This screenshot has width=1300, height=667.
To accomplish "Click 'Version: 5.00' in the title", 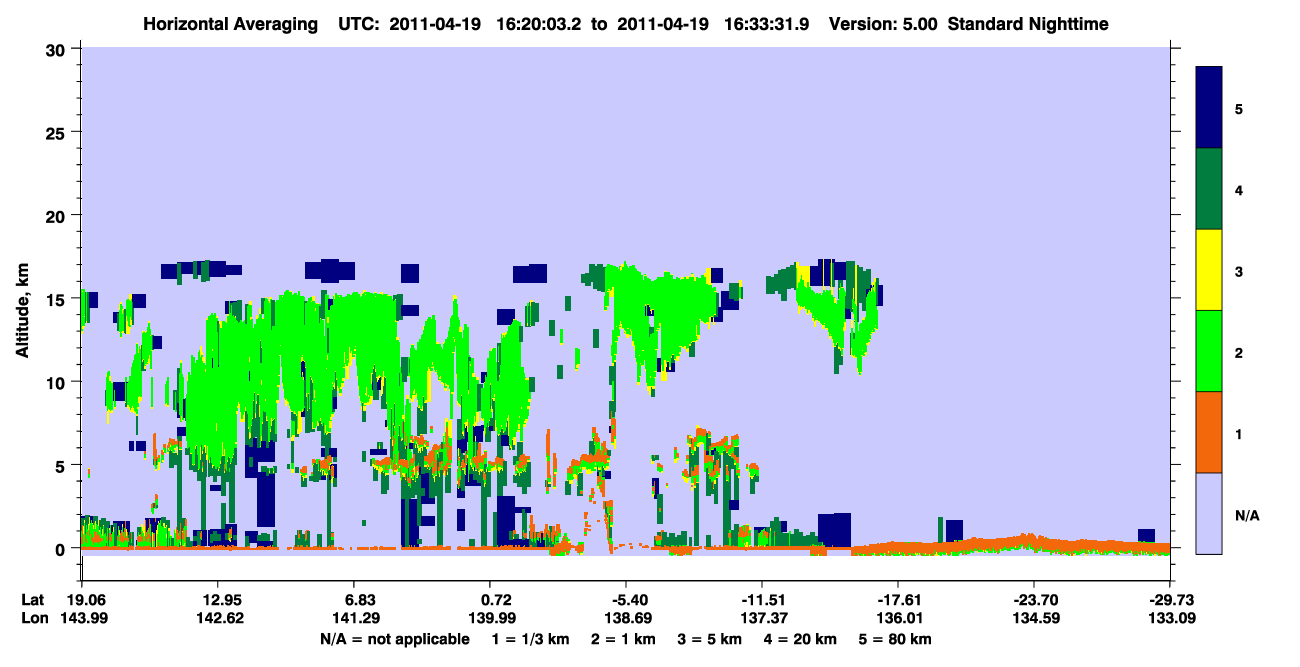I will (x=883, y=23).
